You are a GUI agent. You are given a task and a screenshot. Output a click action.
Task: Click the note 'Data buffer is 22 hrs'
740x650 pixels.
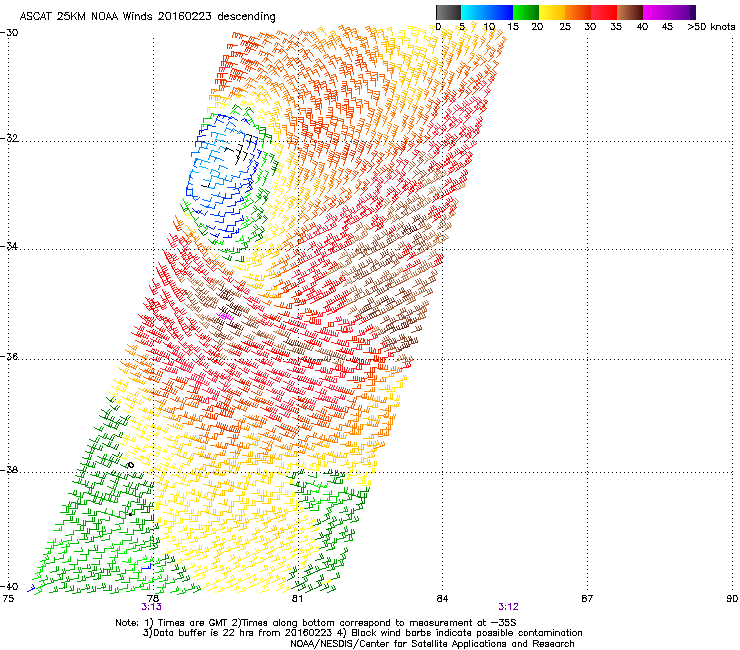point(202,633)
